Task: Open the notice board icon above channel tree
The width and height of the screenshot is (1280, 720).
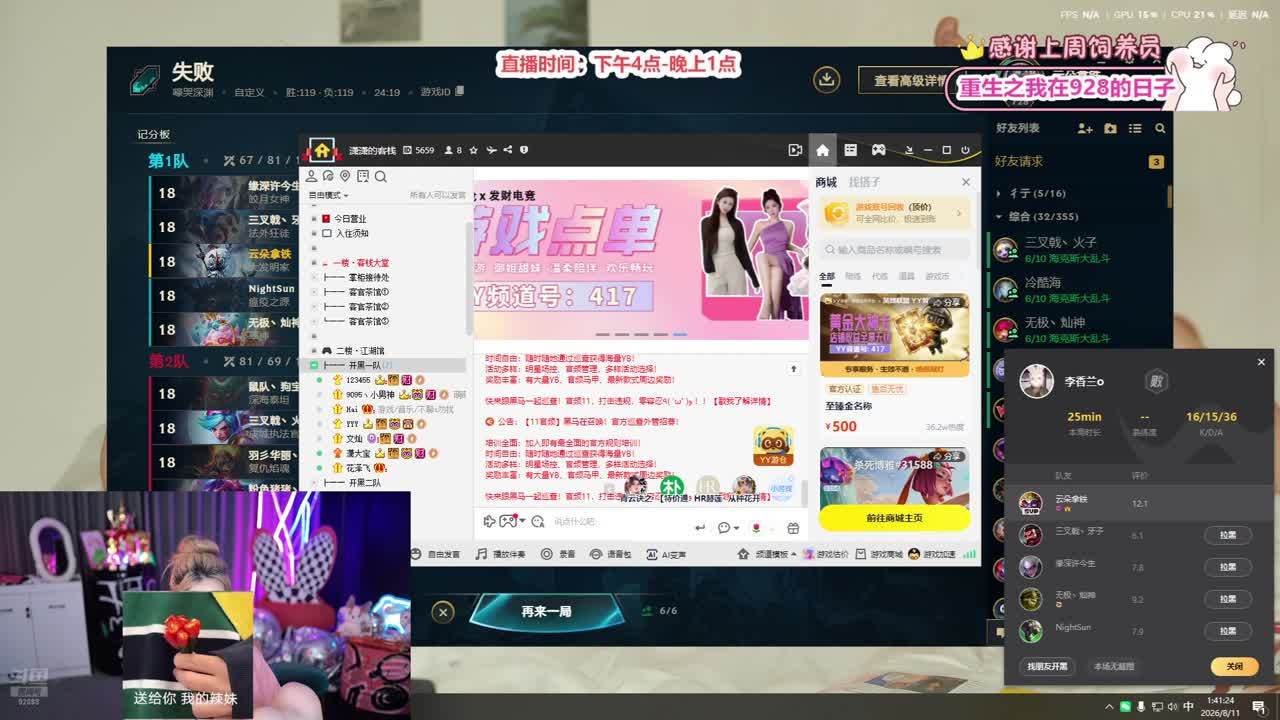Action: (363, 176)
